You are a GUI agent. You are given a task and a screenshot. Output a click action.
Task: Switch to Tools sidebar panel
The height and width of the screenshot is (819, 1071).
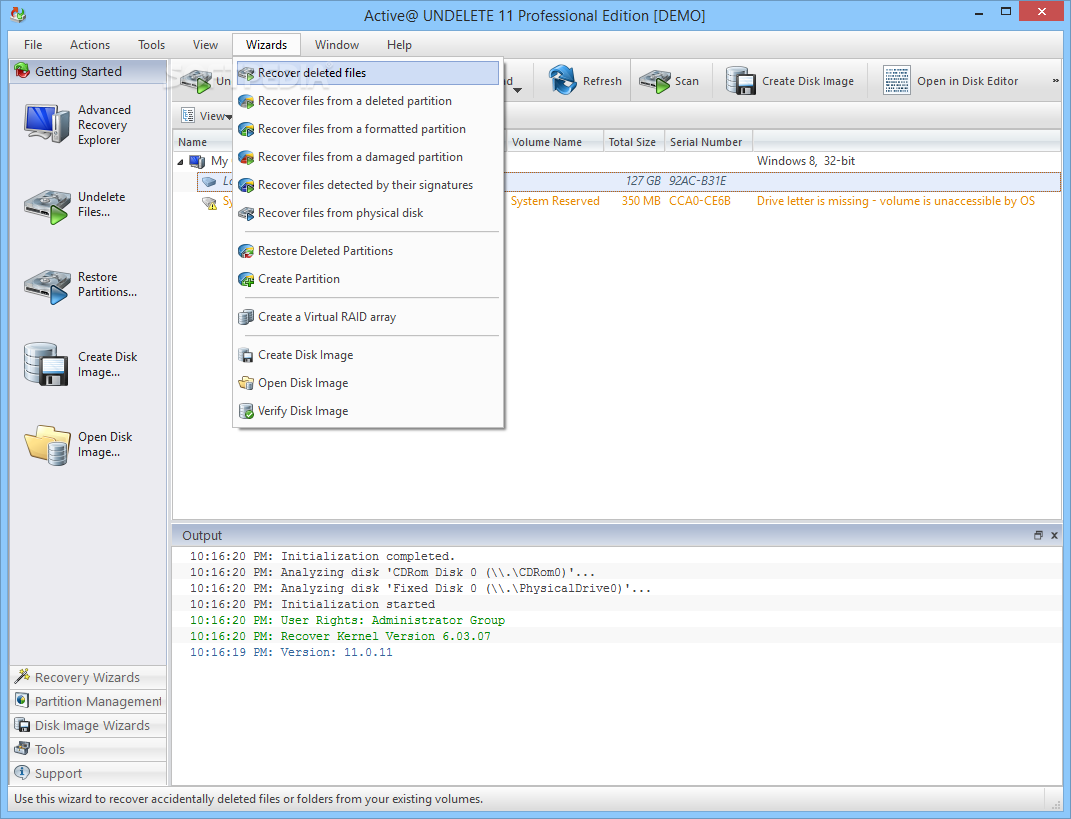[x=88, y=749]
